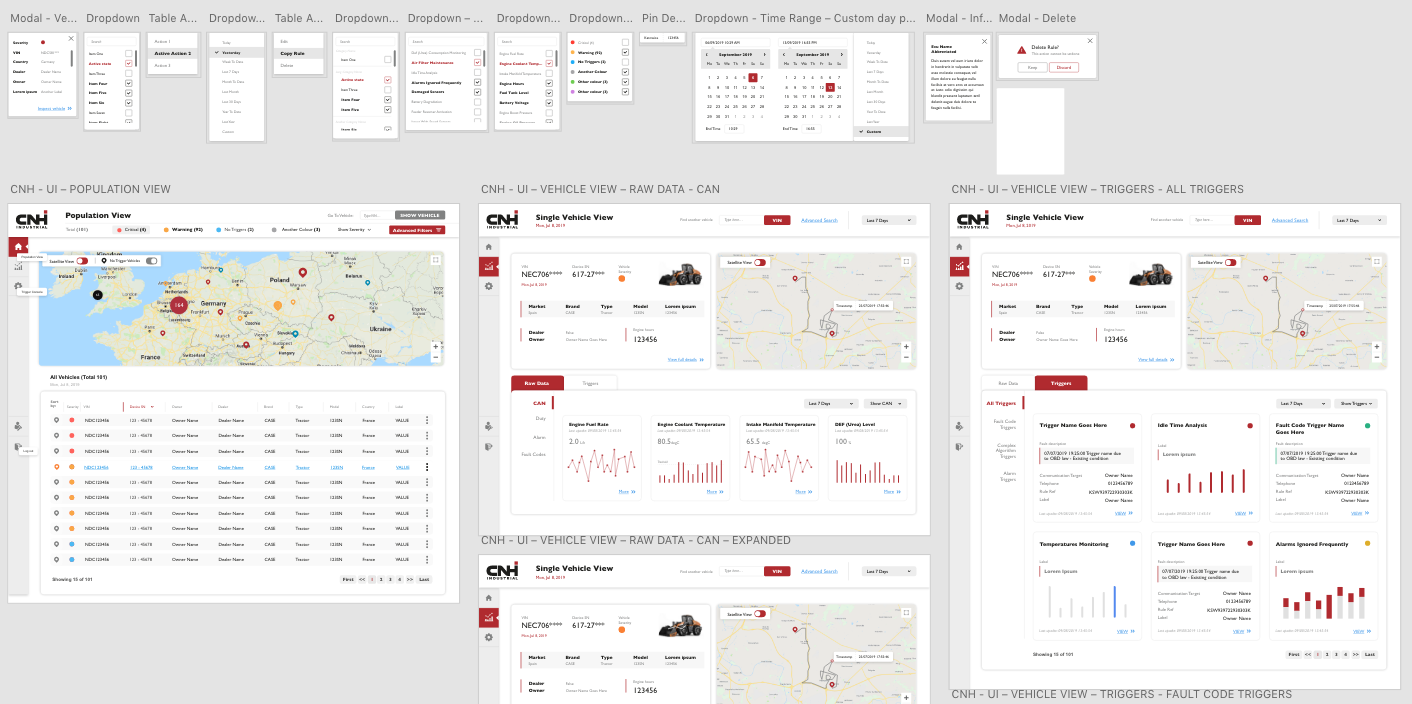
Task: Select the chart icon in Population View sidebar
Action: [18, 266]
